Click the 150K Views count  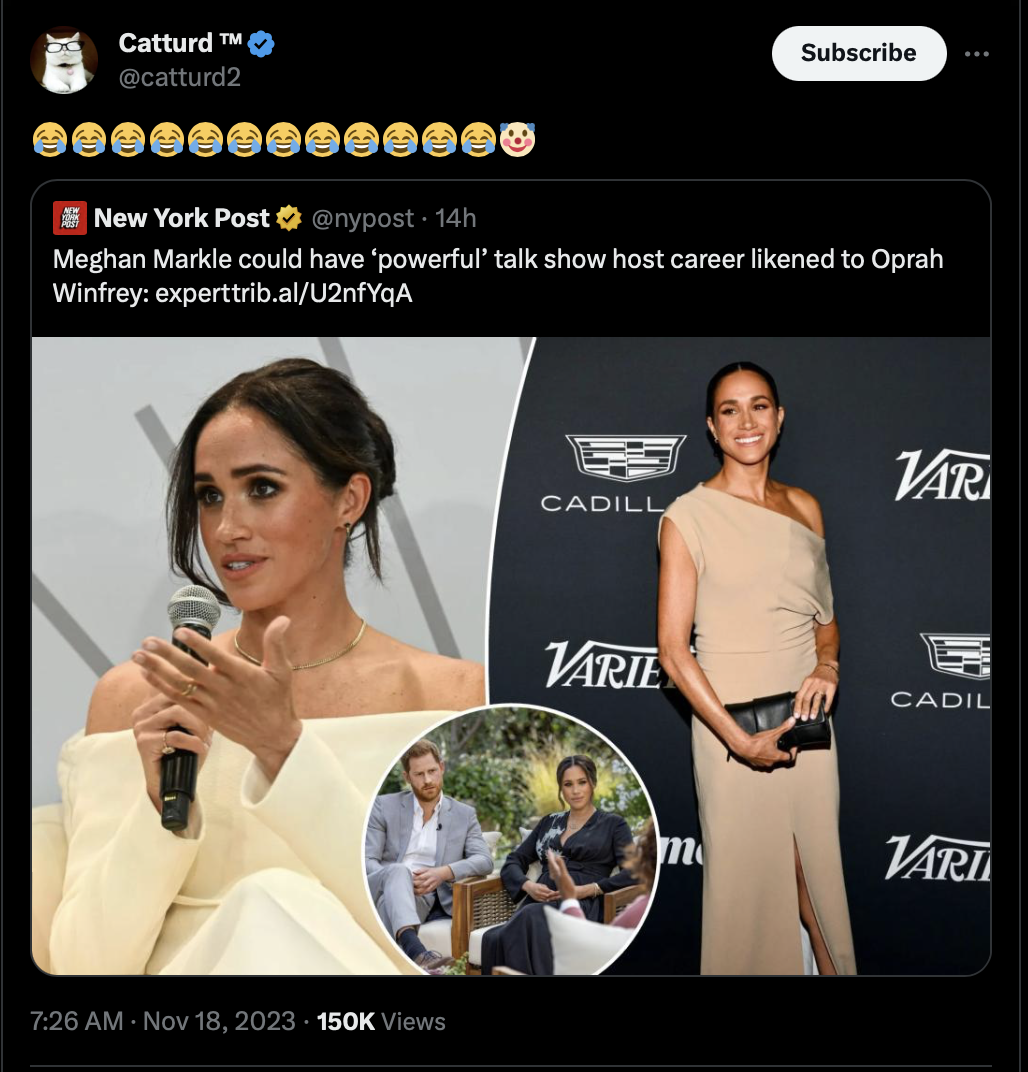click(381, 1021)
